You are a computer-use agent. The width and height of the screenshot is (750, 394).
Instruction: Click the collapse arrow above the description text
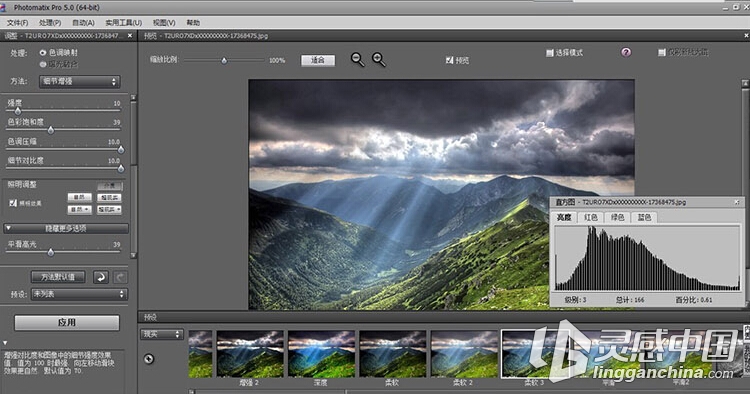point(5,343)
